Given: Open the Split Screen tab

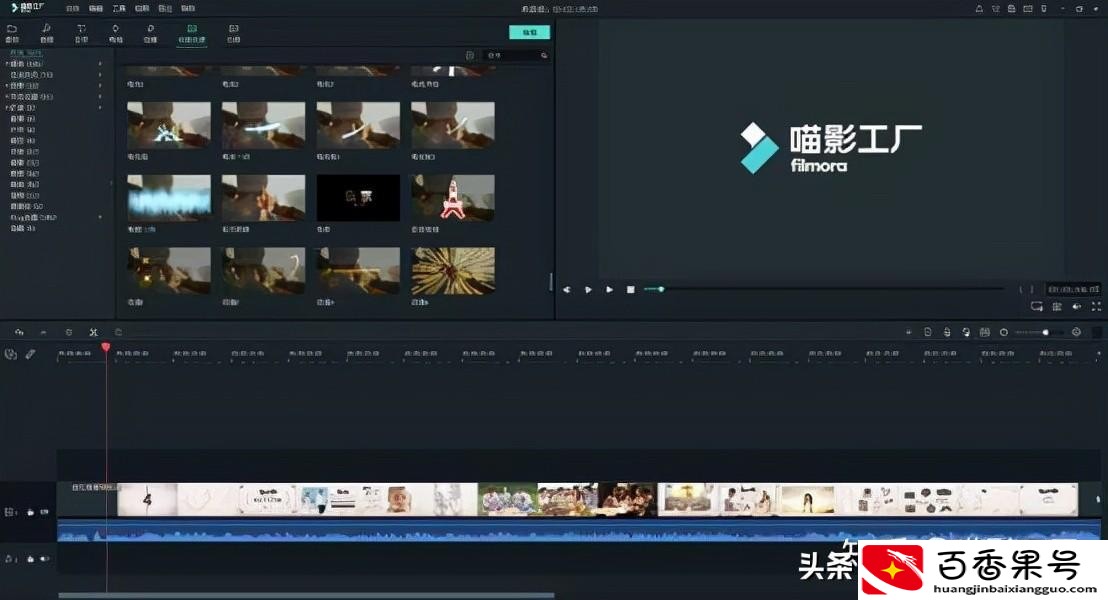Looking at the screenshot, I should (x=233, y=33).
